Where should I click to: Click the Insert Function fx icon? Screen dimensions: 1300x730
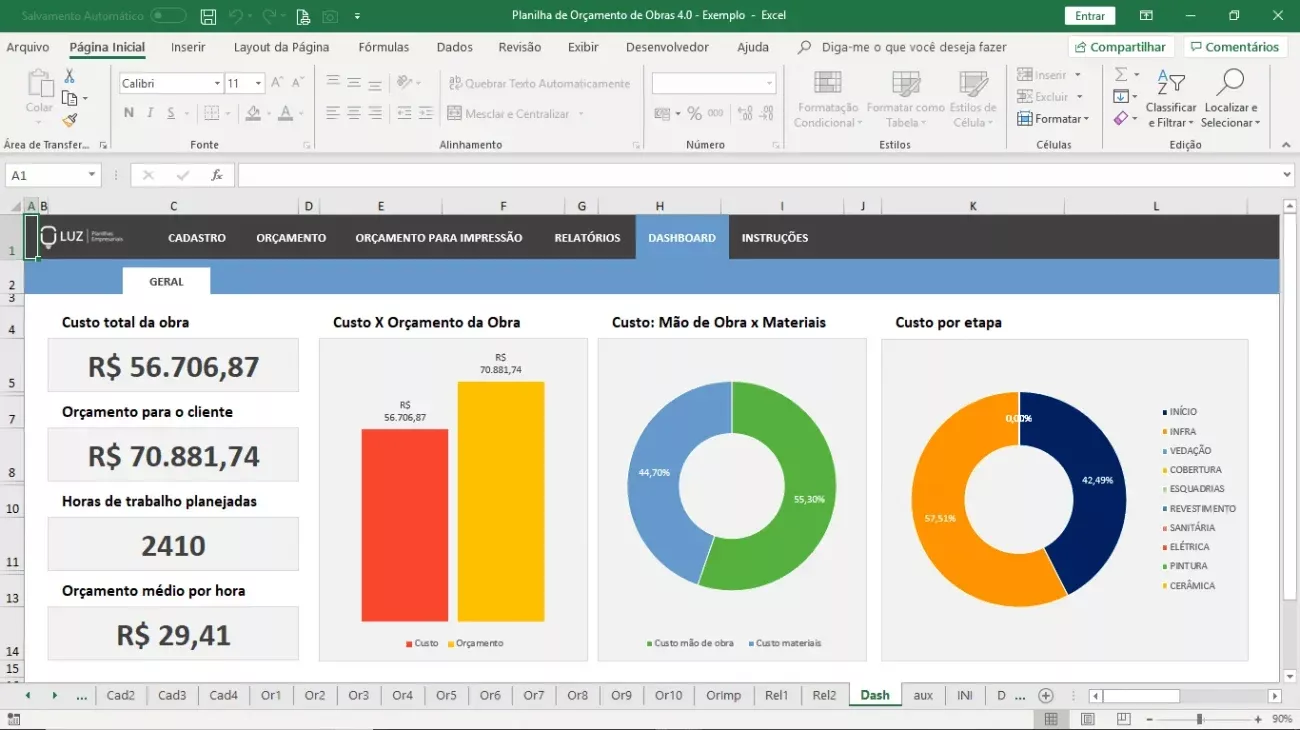tap(216, 175)
